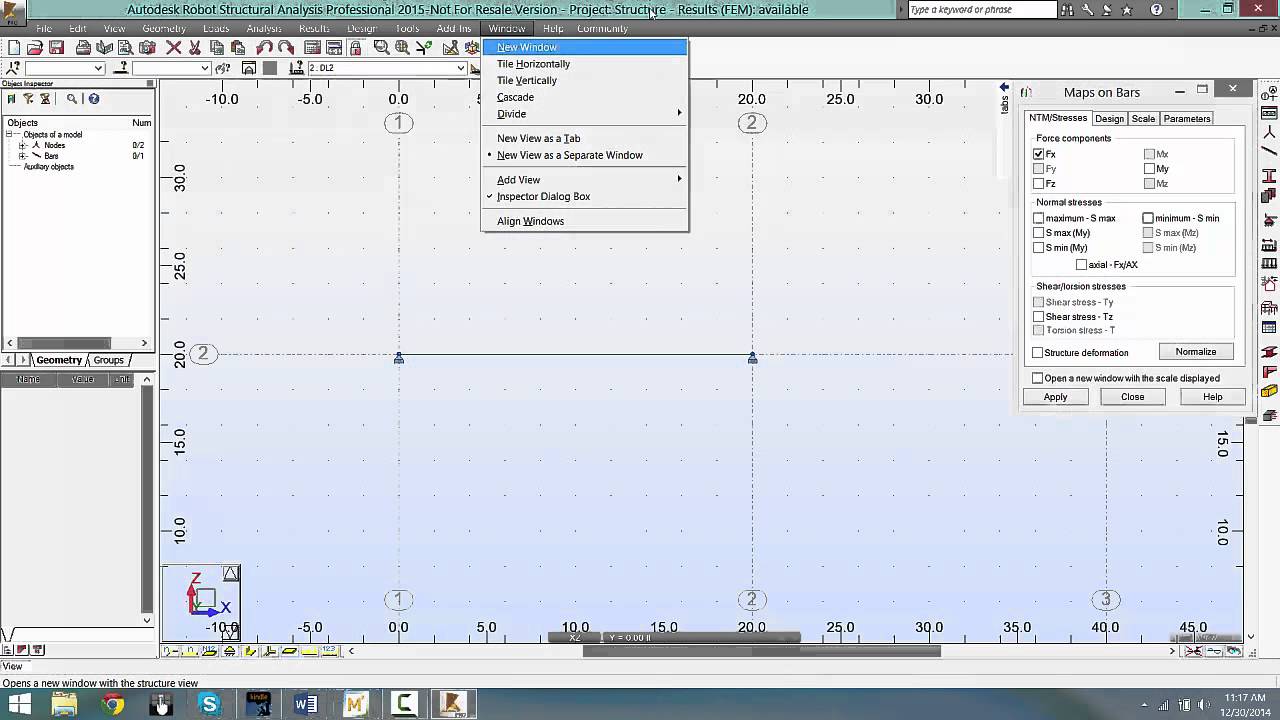The width and height of the screenshot is (1280, 720).
Task: Check the S min (My) checkbox
Action: click(1039, 248)
